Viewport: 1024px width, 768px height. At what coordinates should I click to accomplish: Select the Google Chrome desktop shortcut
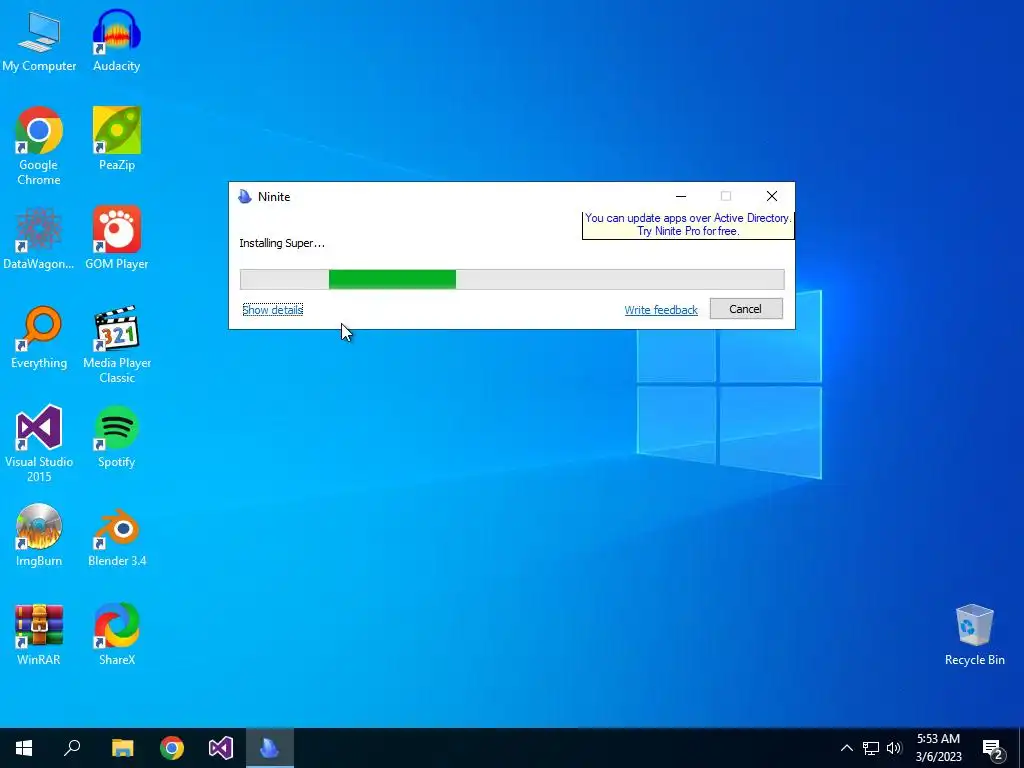point(39,146)
